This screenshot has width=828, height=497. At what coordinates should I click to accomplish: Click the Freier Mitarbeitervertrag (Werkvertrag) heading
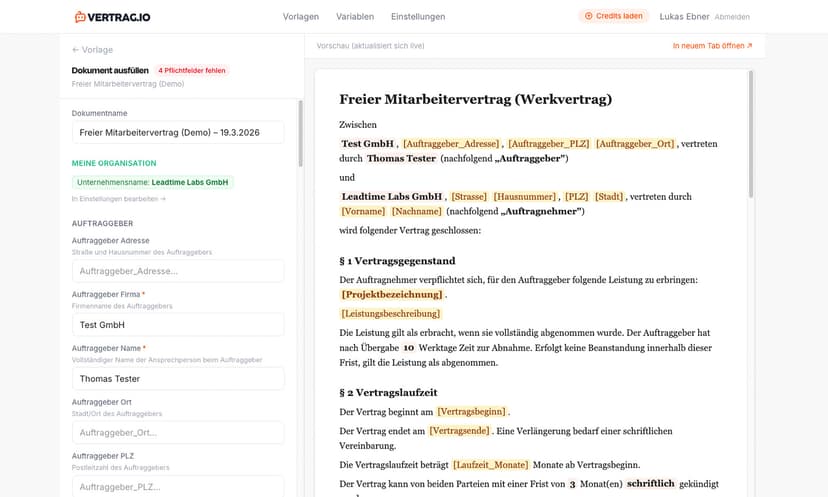475,99
